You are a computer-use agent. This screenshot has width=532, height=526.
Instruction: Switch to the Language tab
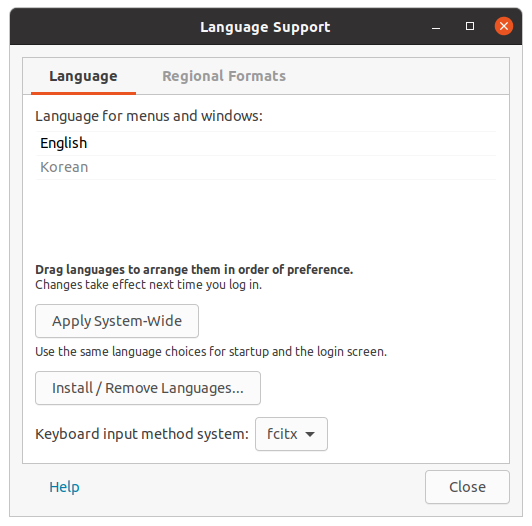click(x=83, y=76)
